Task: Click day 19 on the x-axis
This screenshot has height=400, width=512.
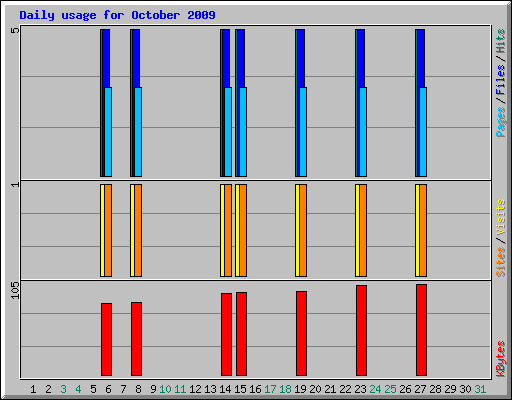Action: click(x=300, y=389)
